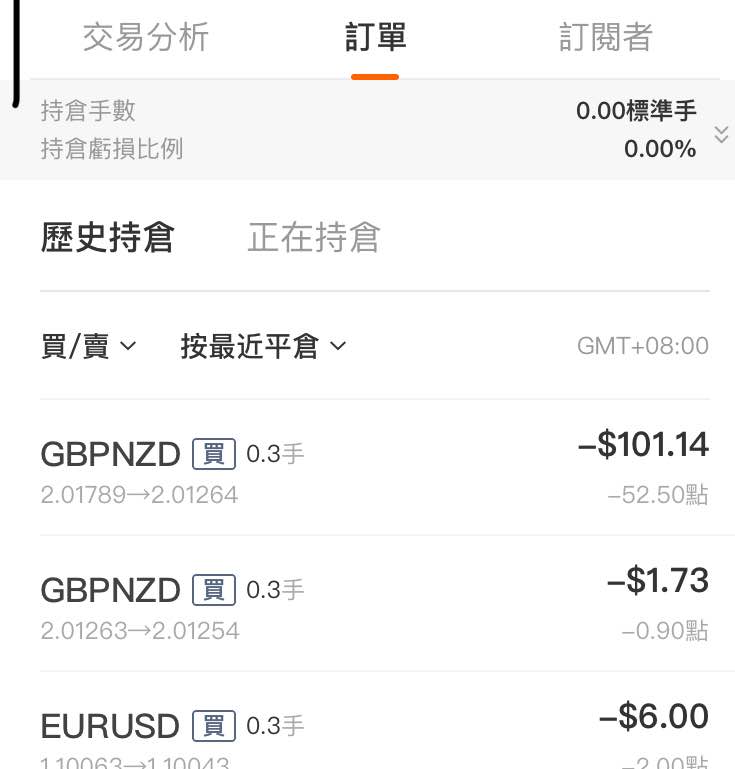Open the GBPNZD order losing $101.14

(375, 467)
